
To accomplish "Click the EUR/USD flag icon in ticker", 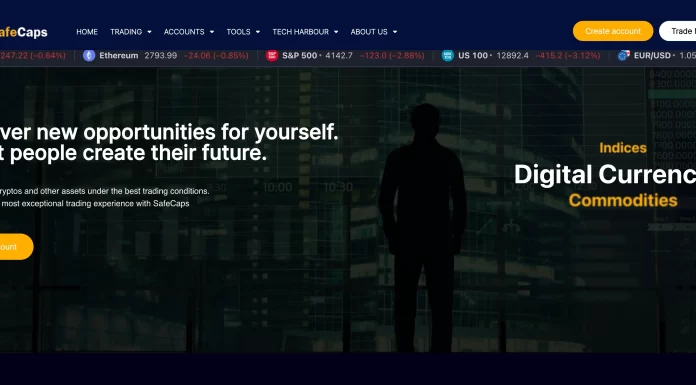I will 624,56.
